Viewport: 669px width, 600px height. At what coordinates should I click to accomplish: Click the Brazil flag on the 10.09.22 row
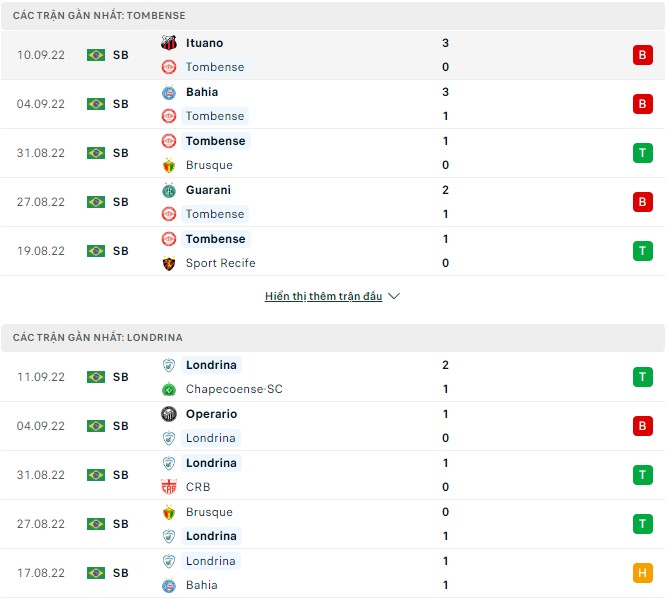point(96,55)
